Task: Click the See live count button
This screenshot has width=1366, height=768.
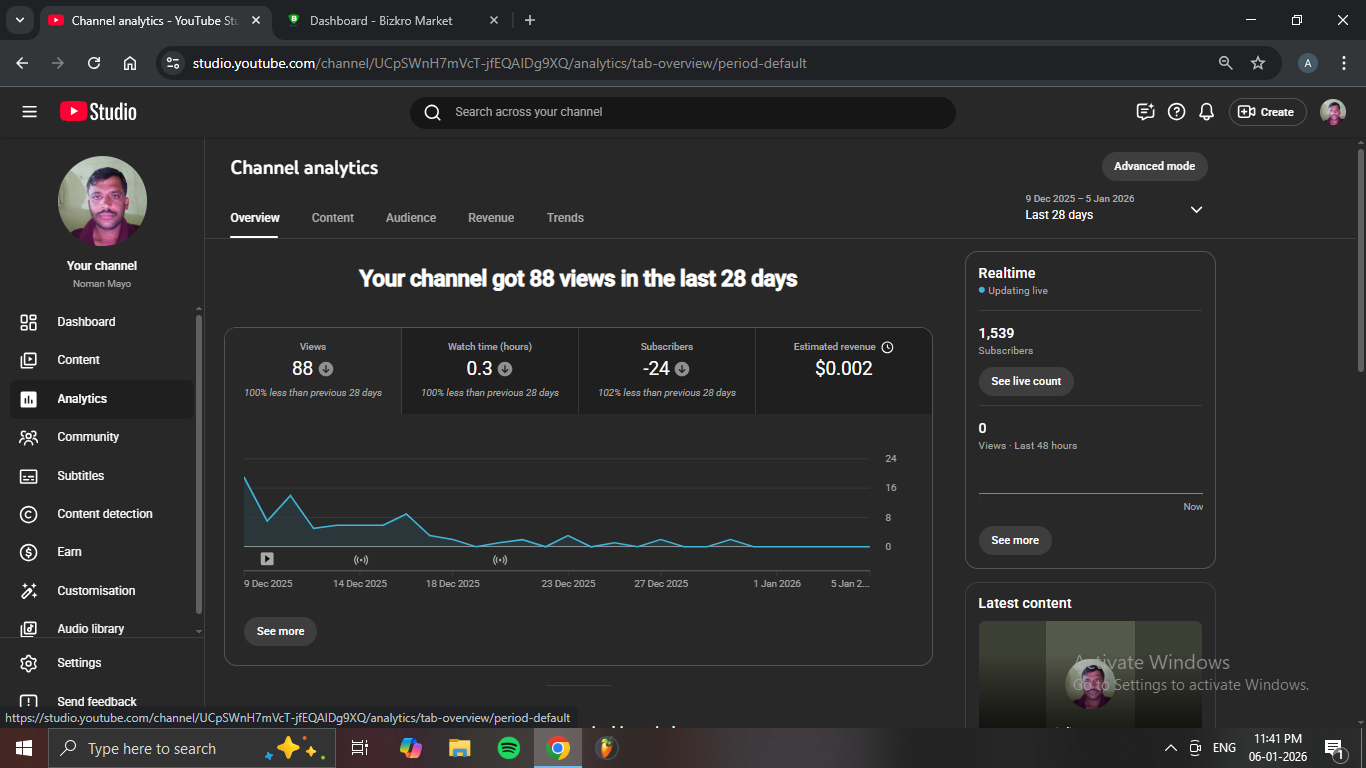Action: click(x=1026, y=381)
